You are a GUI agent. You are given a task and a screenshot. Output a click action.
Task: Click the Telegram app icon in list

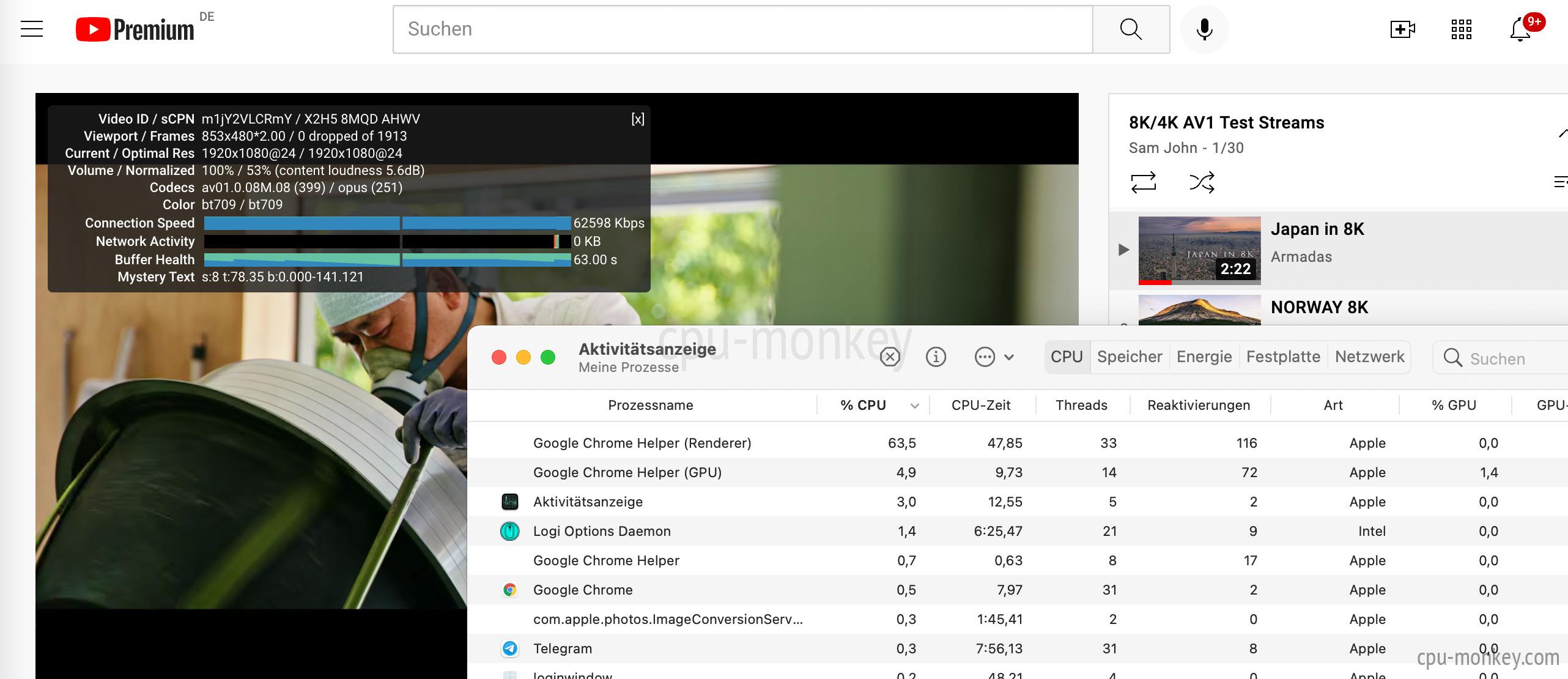(509, 648)
